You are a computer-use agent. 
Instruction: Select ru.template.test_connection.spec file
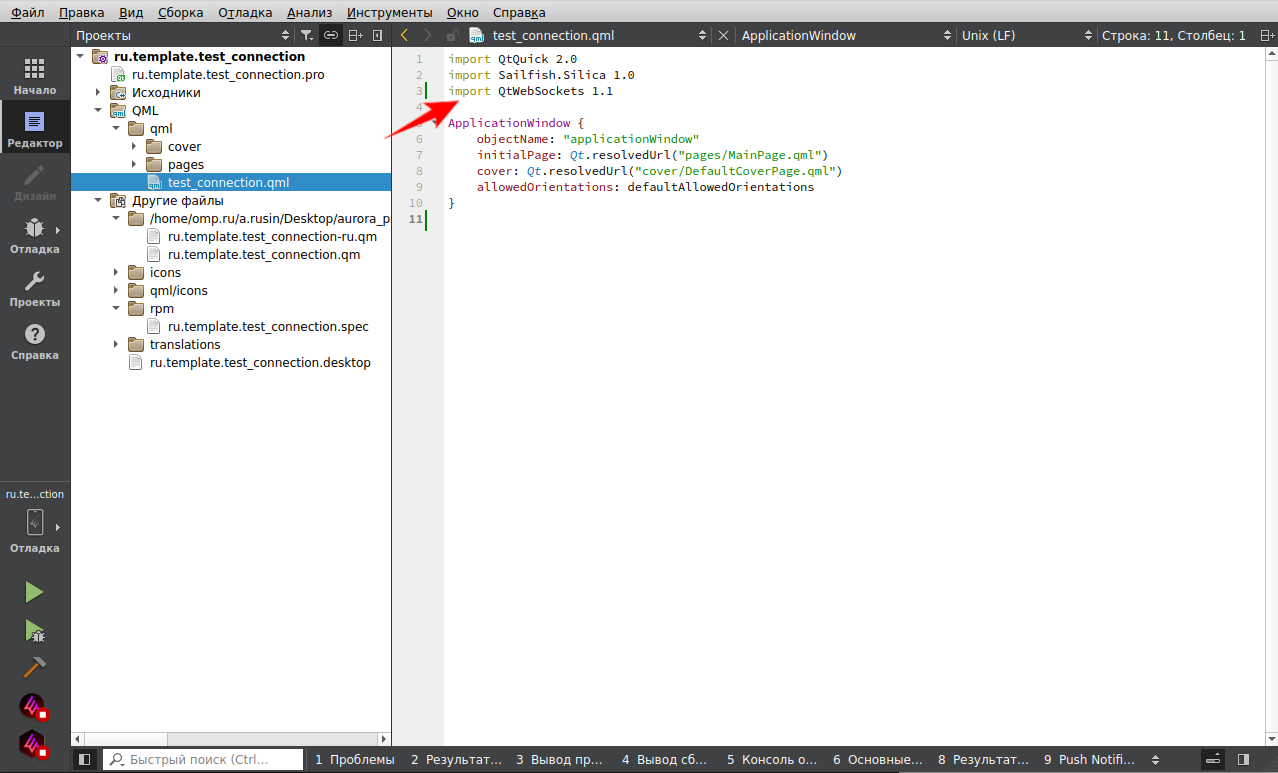pyautogui.click(x=268, y=327)
